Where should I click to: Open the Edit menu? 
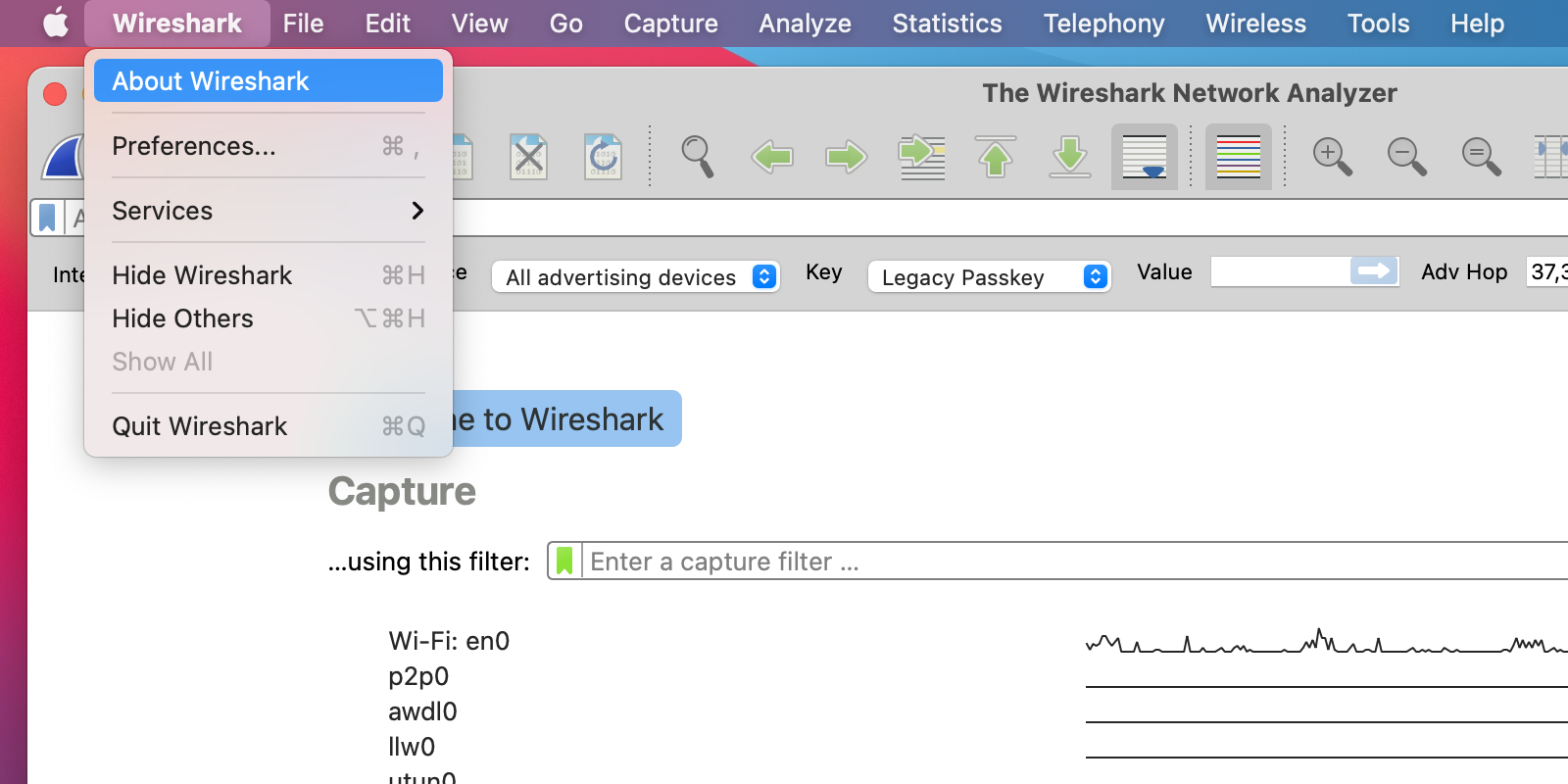click(388, 24)
